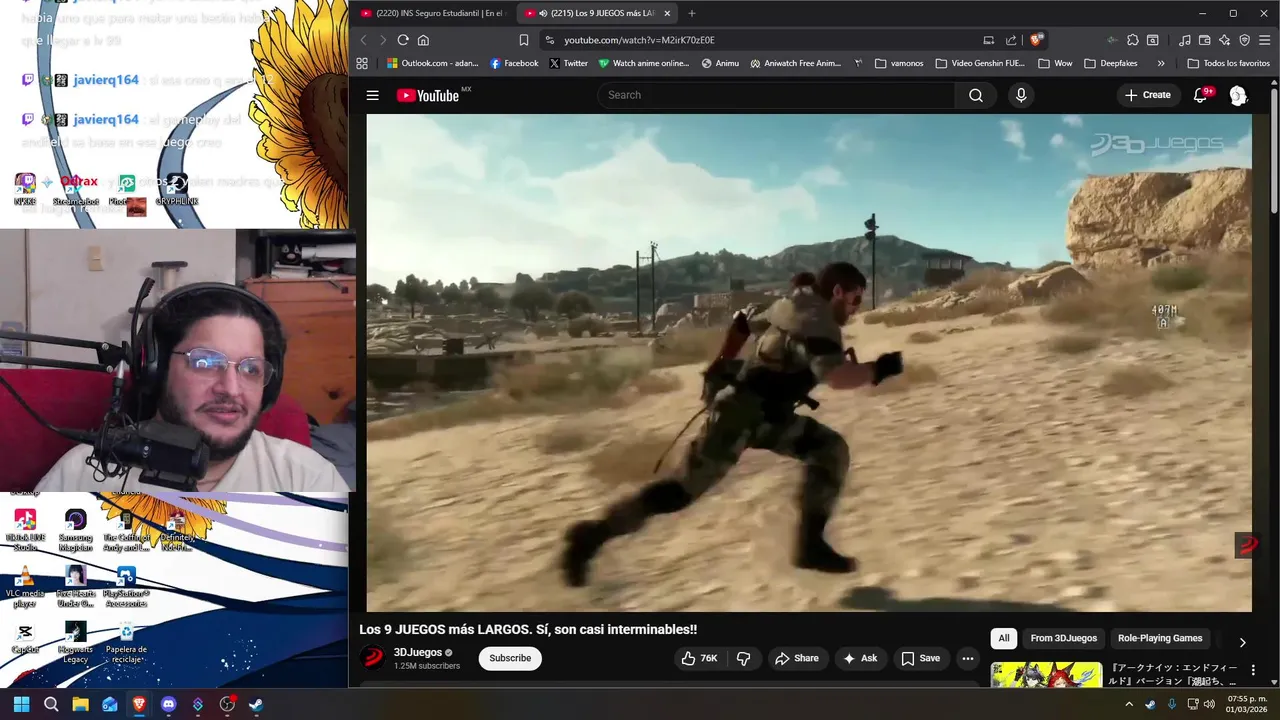
Task: Open Brave Shields lion icon
Action: (1037, 40)
